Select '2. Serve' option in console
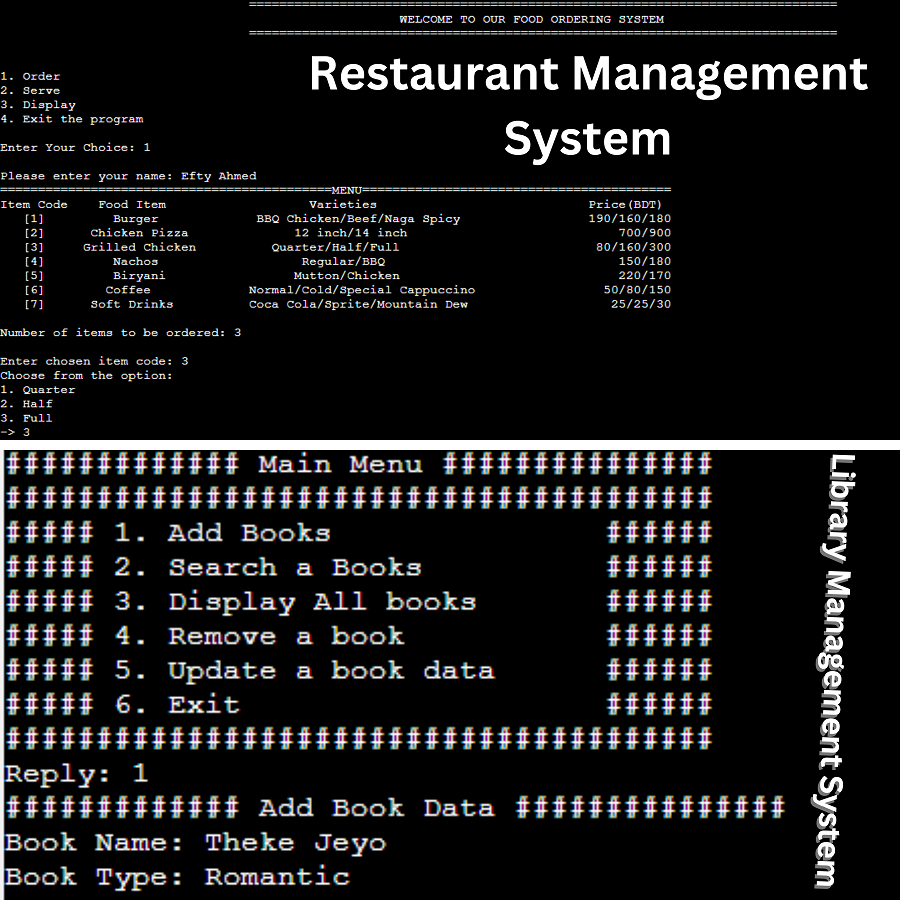This screenshot has width=900, height=900. tap(30, 90)
